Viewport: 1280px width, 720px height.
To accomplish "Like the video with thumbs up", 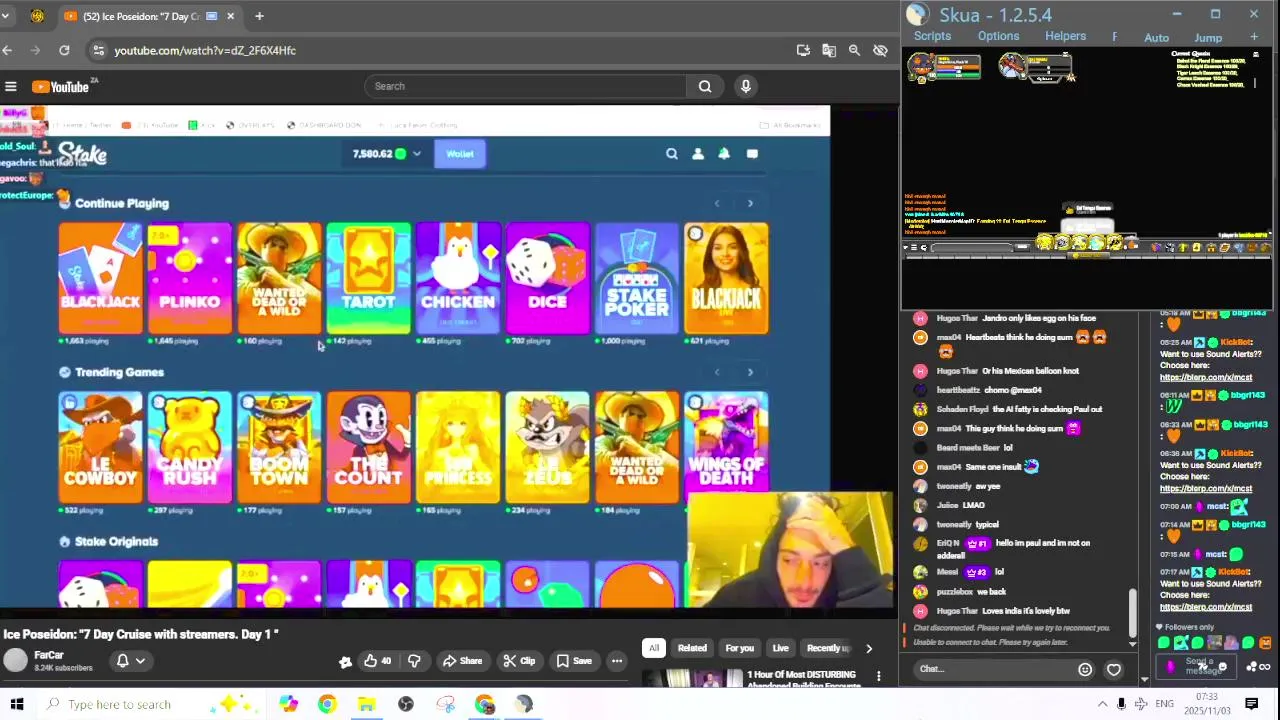I will [377, 660].
